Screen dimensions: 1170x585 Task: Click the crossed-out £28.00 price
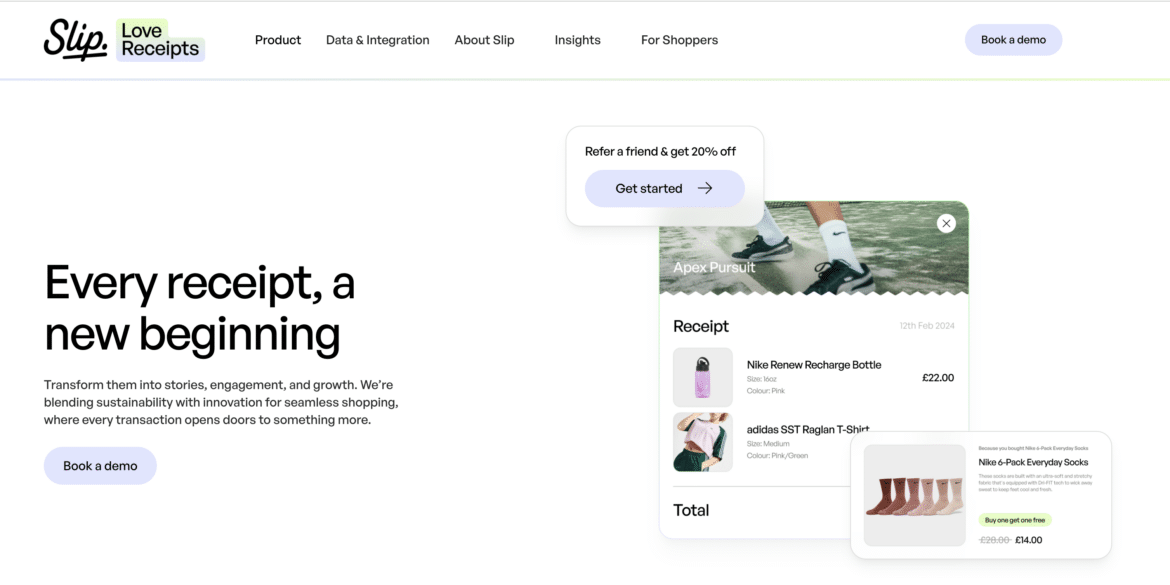993,539
